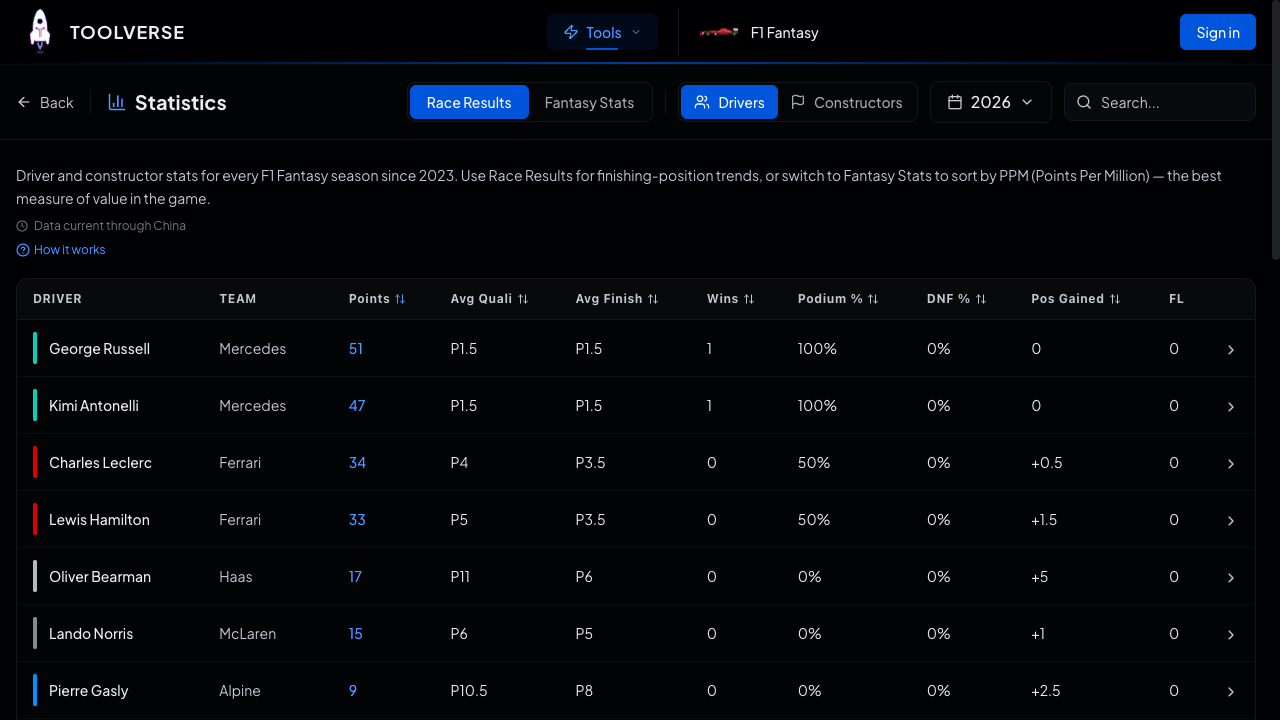Image resolution: width=1280 pixels, height=720 pixels.
Task: Click the F1 car icon in header
Action: pyautogui.click(x=719, y=33)
